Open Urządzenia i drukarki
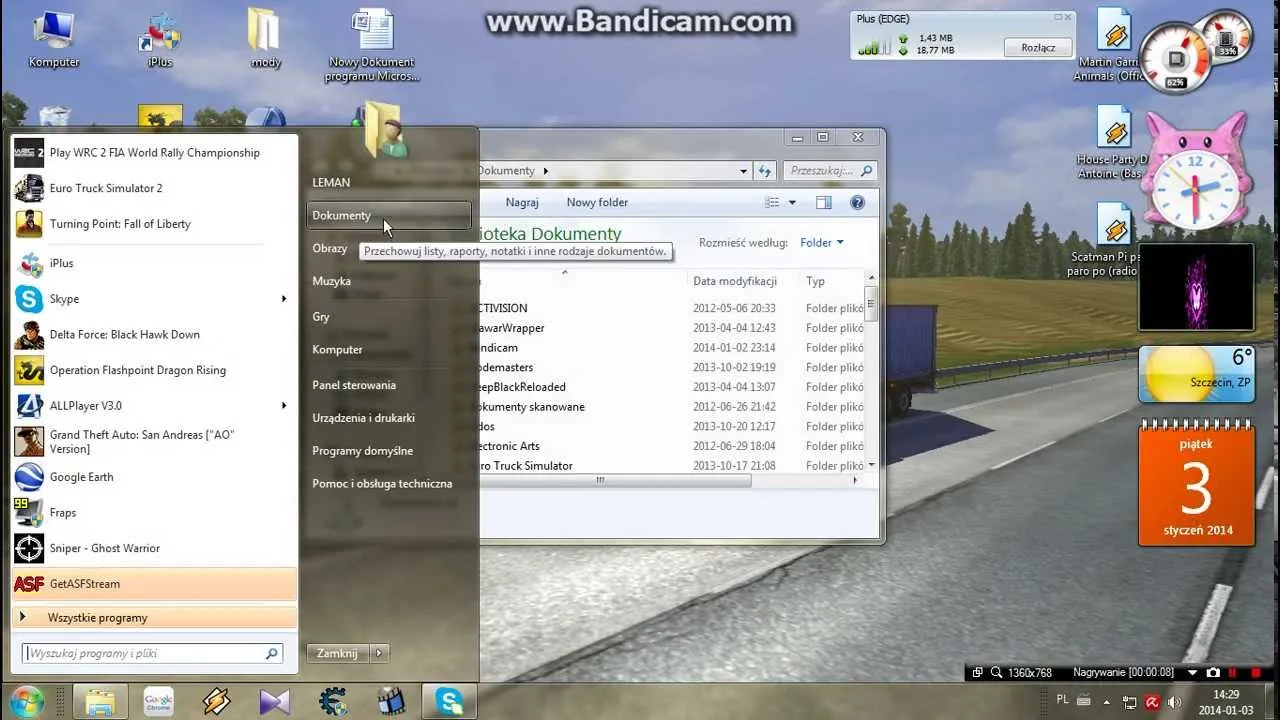 point(363,418)
